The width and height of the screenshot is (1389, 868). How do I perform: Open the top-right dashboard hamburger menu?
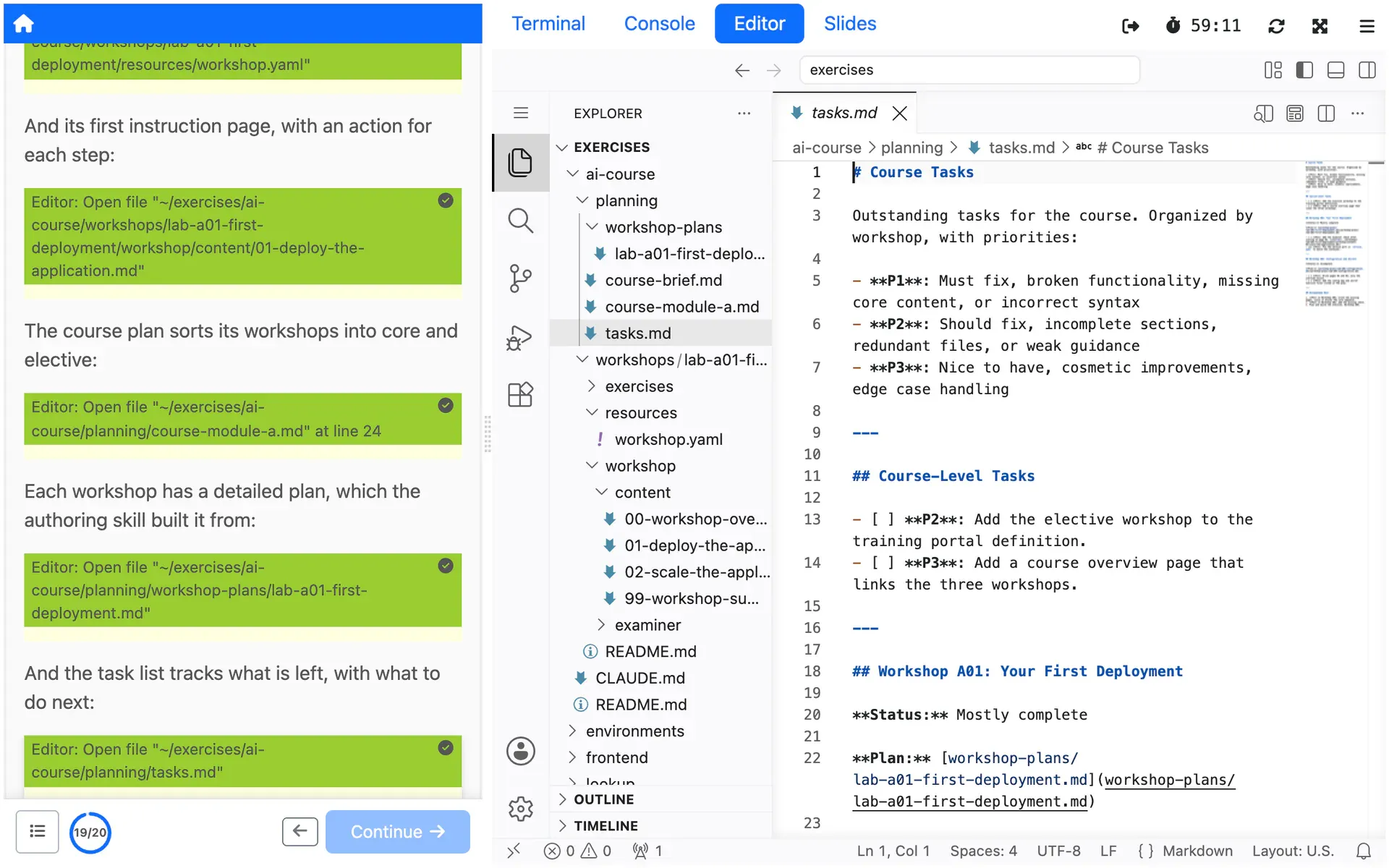click(1367, 26)
